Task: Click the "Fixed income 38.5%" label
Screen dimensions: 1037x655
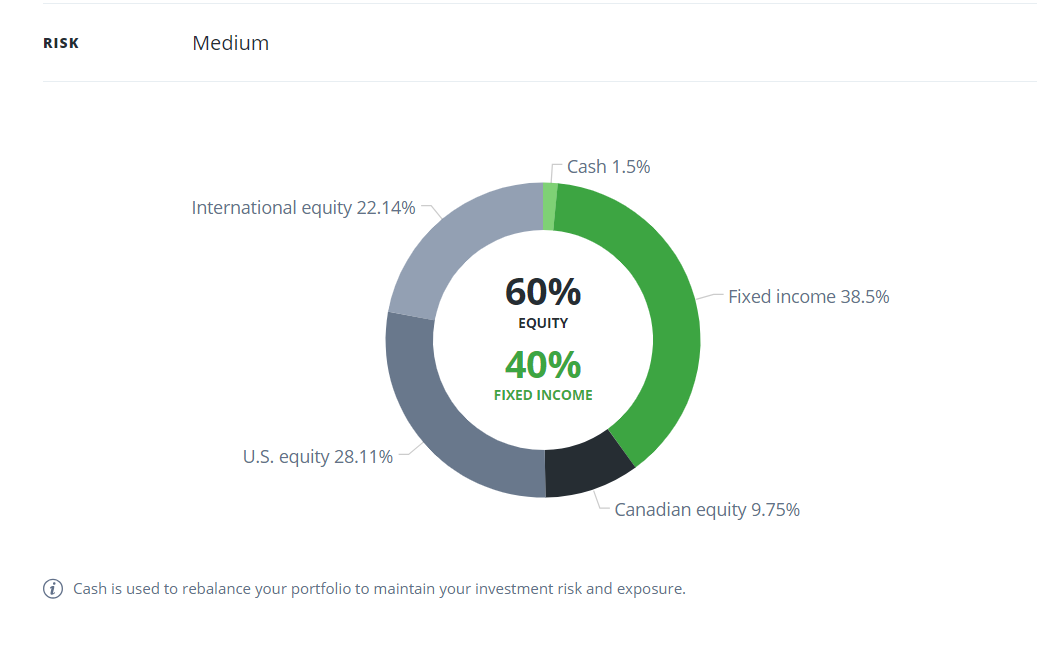Action: point(808,297)
